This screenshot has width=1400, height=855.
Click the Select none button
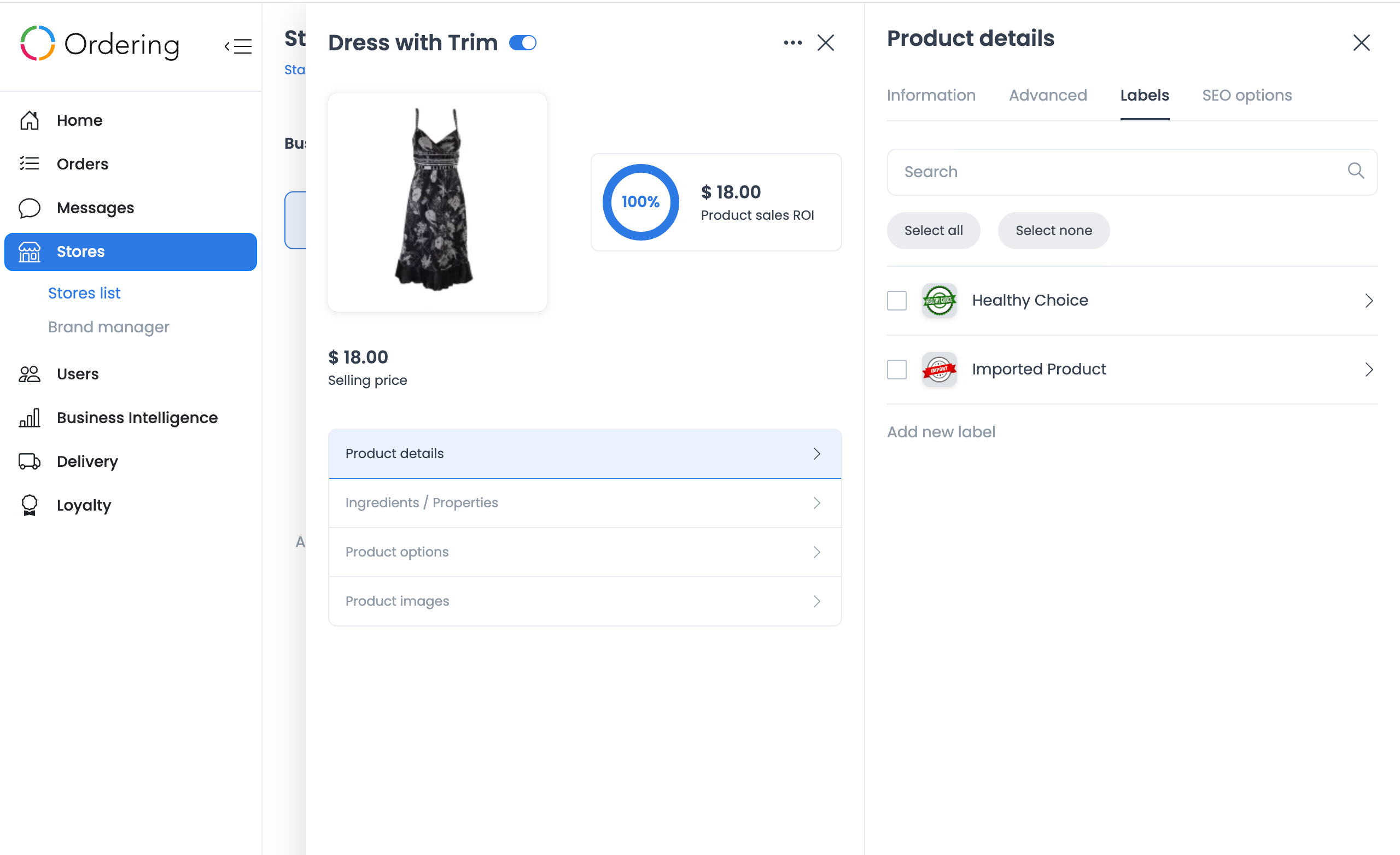coord(1053,230)
